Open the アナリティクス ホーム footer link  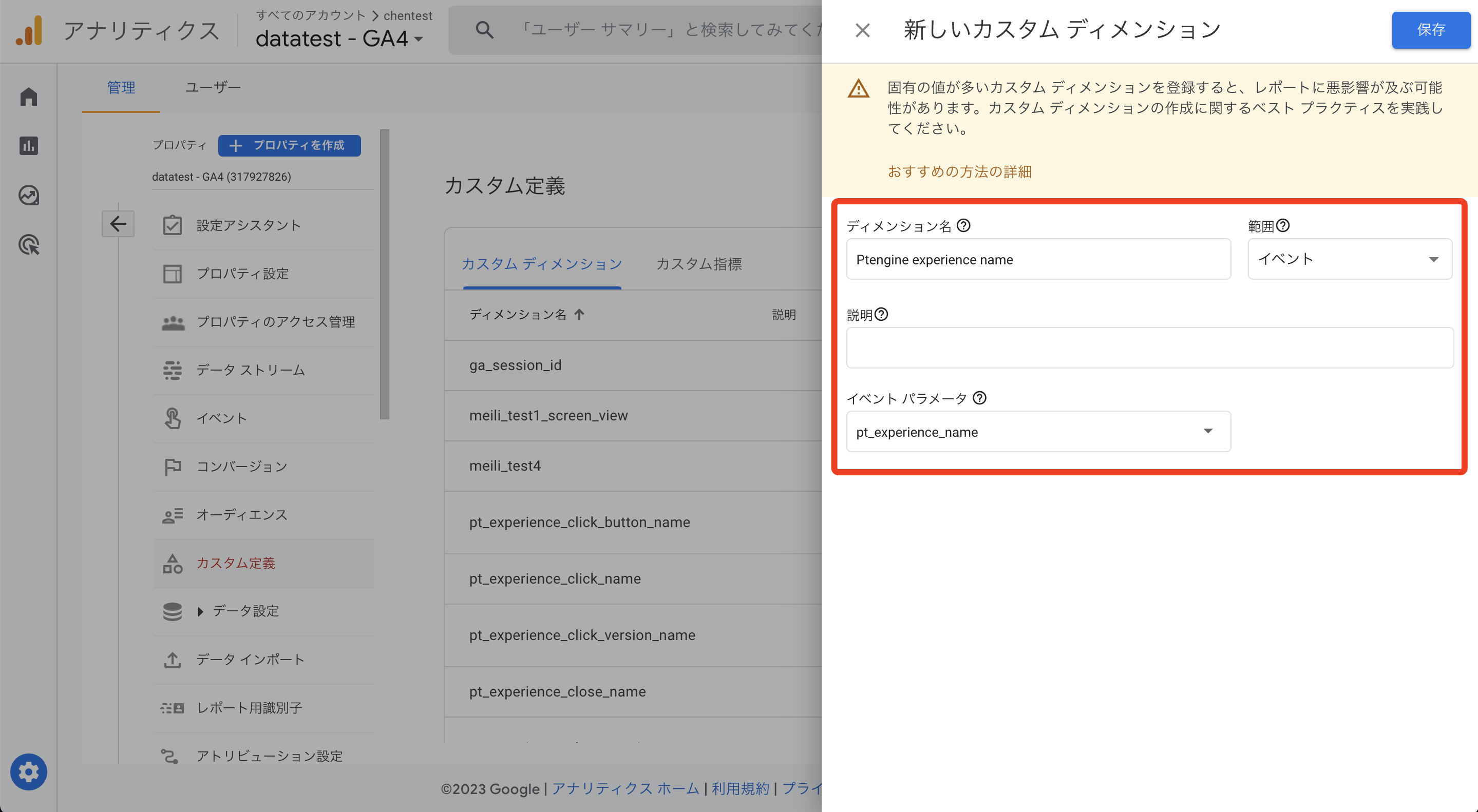626,788
